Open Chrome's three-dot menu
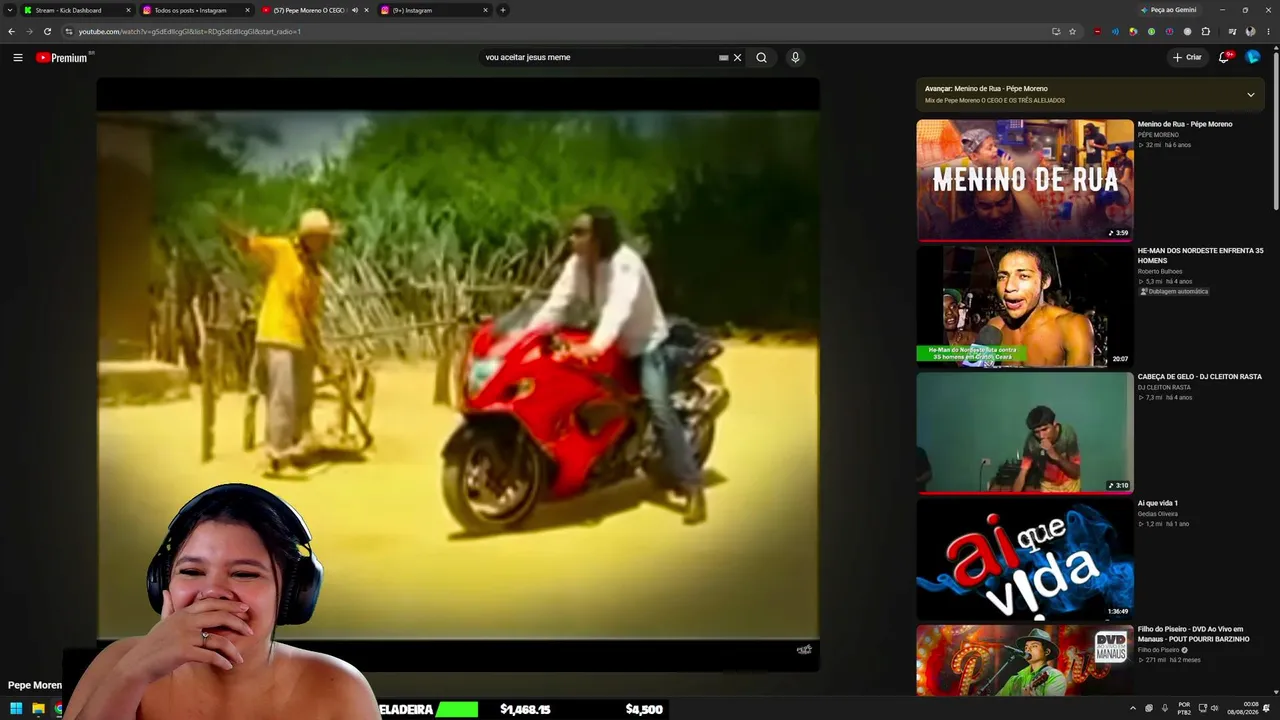The width and height of the screenshot is (1280, 720). pyautogui.click(x=1268, y=31)
